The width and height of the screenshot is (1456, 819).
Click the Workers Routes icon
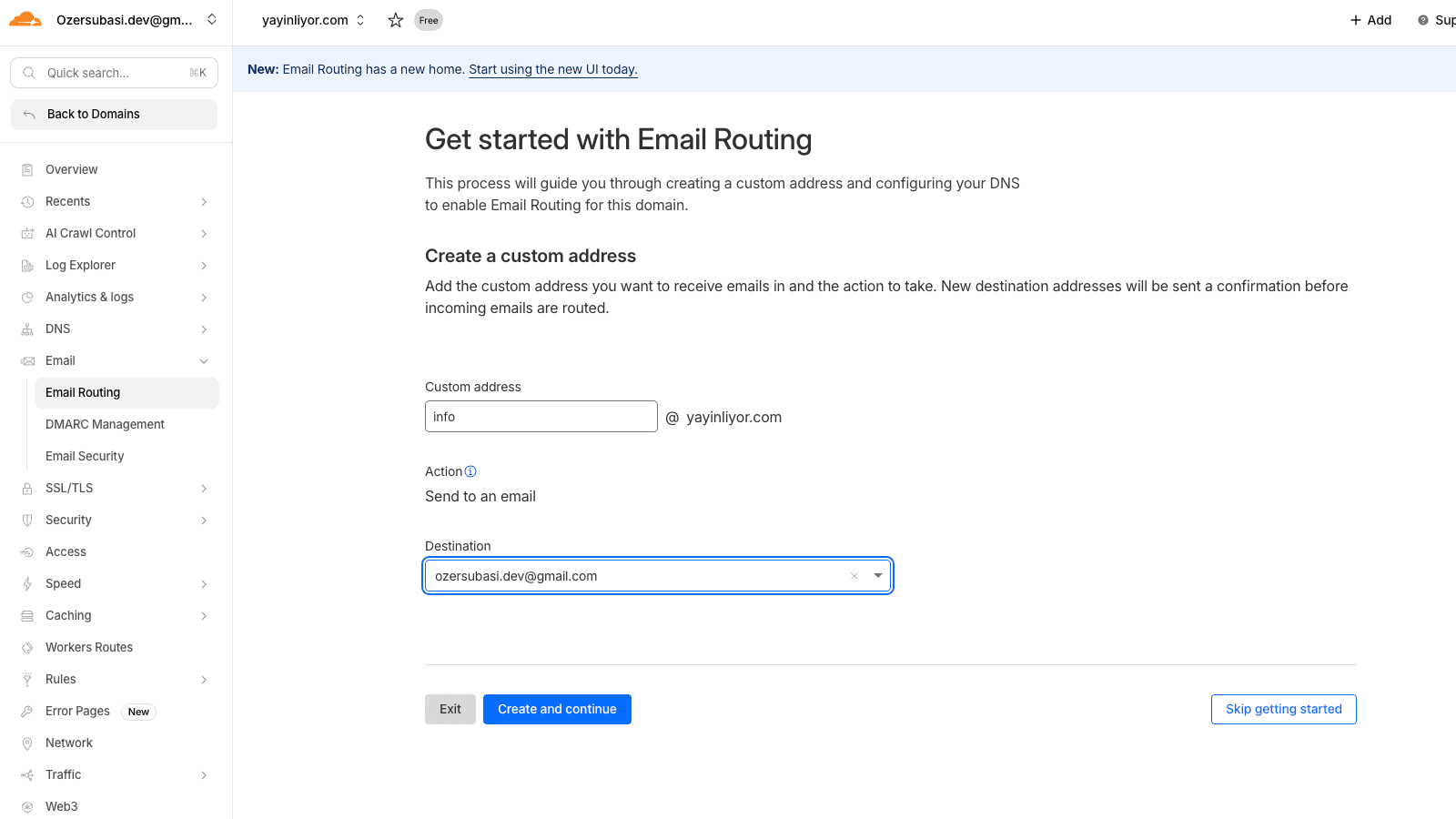tap(27, 648)
